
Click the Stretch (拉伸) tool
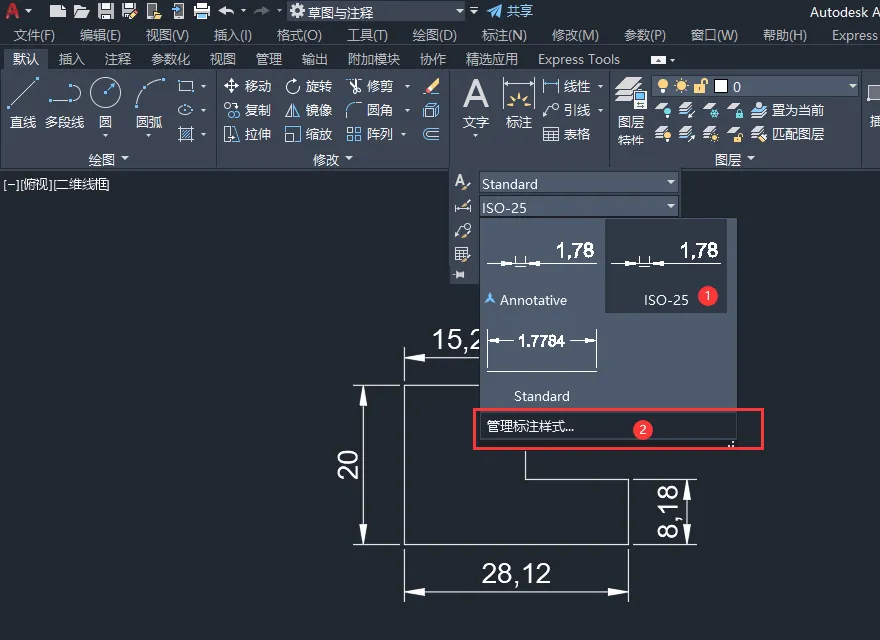[x=248, y=134]
